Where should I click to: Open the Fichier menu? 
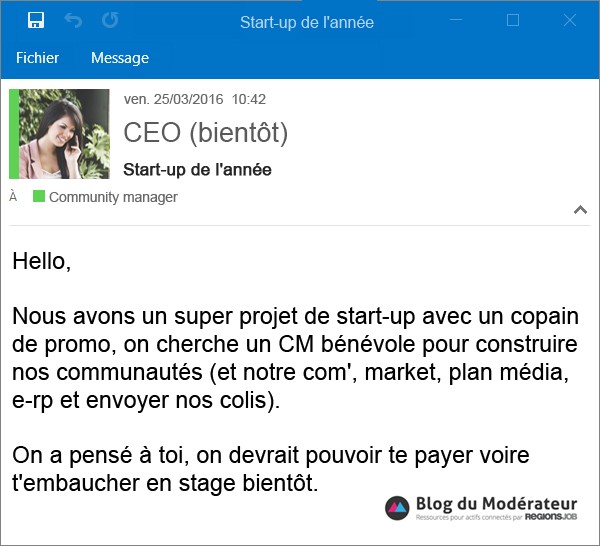pos(37,58)
